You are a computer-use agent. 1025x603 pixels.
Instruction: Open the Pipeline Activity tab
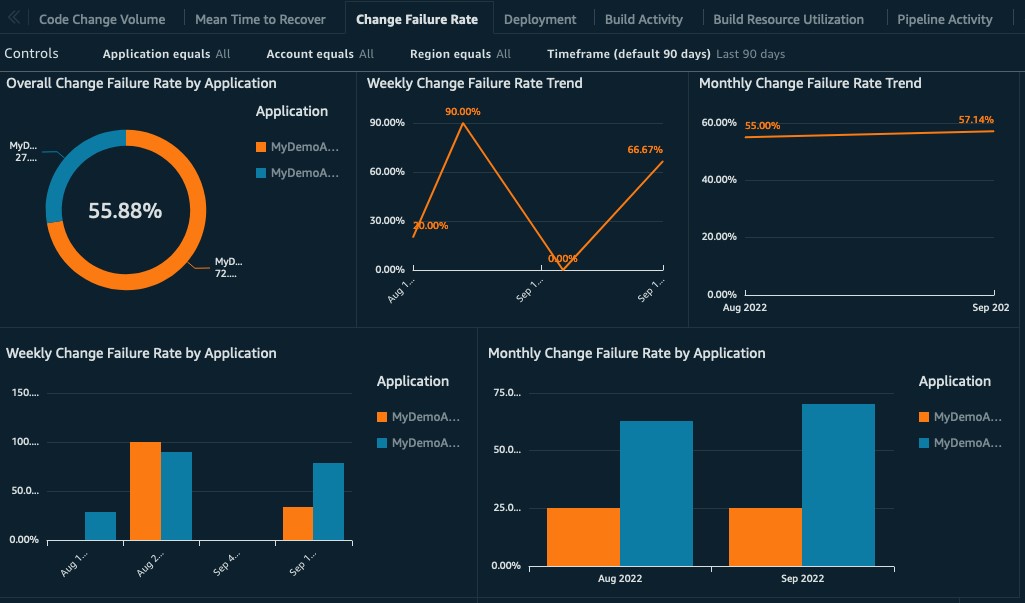[x=945, y=19]
